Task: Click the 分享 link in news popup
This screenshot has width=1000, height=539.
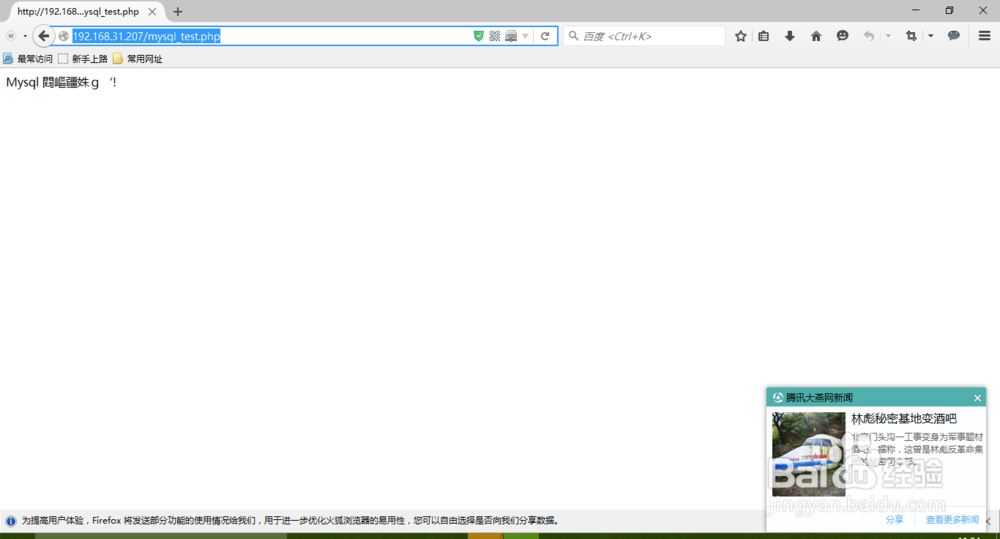Action: 894,520
